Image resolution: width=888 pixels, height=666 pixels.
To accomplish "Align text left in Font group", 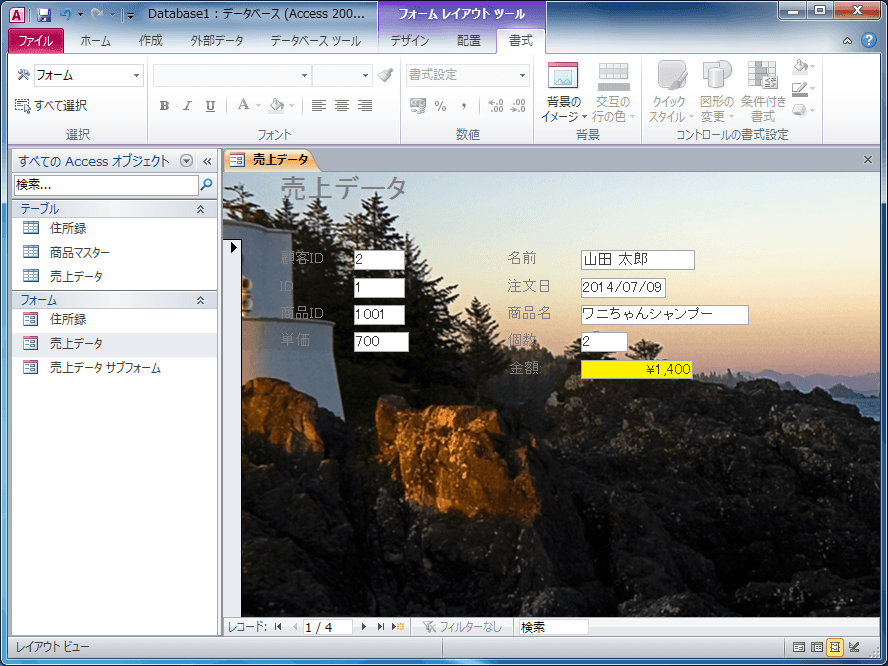I will tap(319, 105).
